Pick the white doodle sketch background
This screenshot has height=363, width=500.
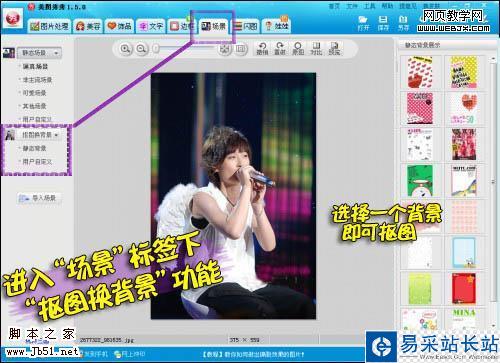[420, 145]
